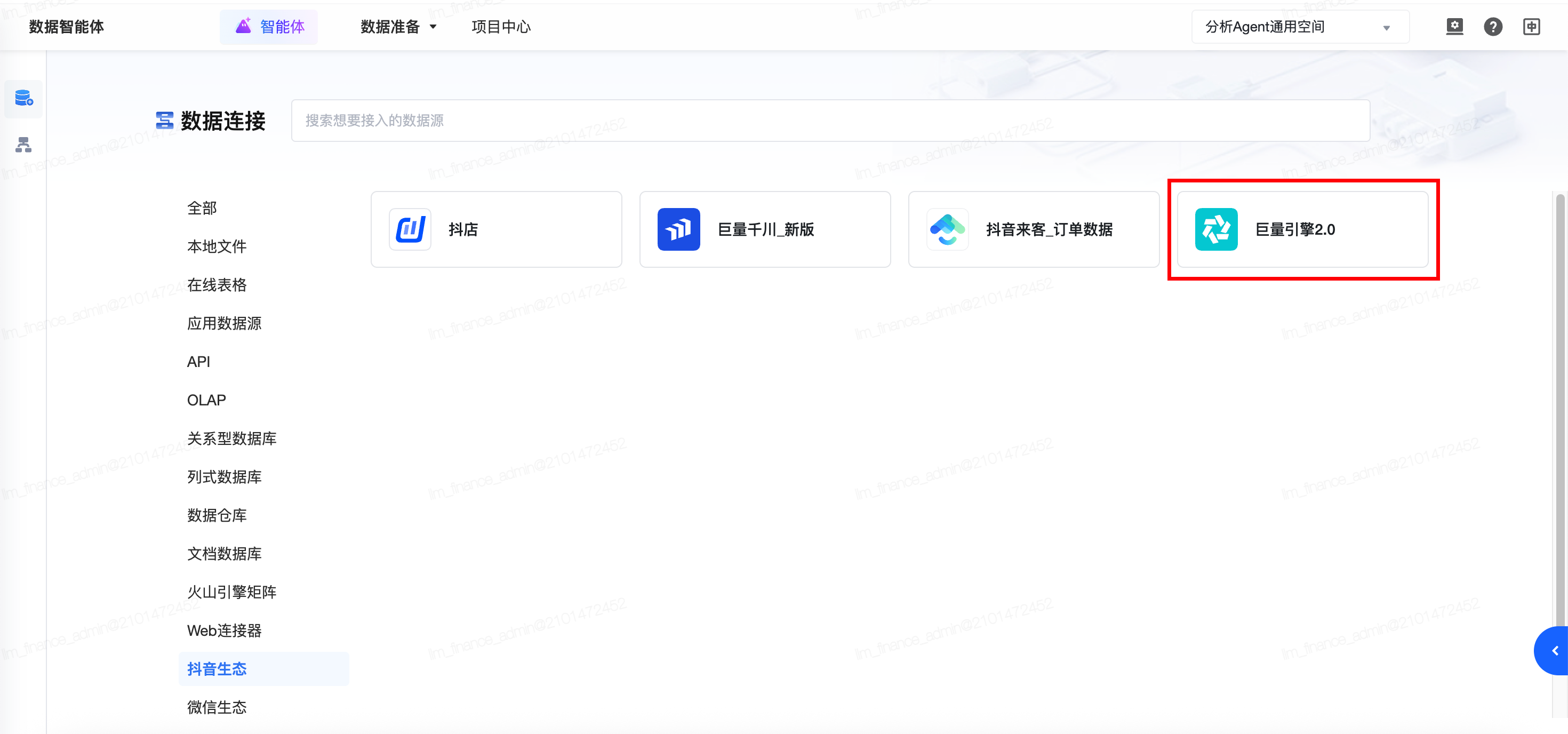The image size is (1568, 734).
Task: Click the 数据连接 heading icon
Action: [x=164, y=121]
